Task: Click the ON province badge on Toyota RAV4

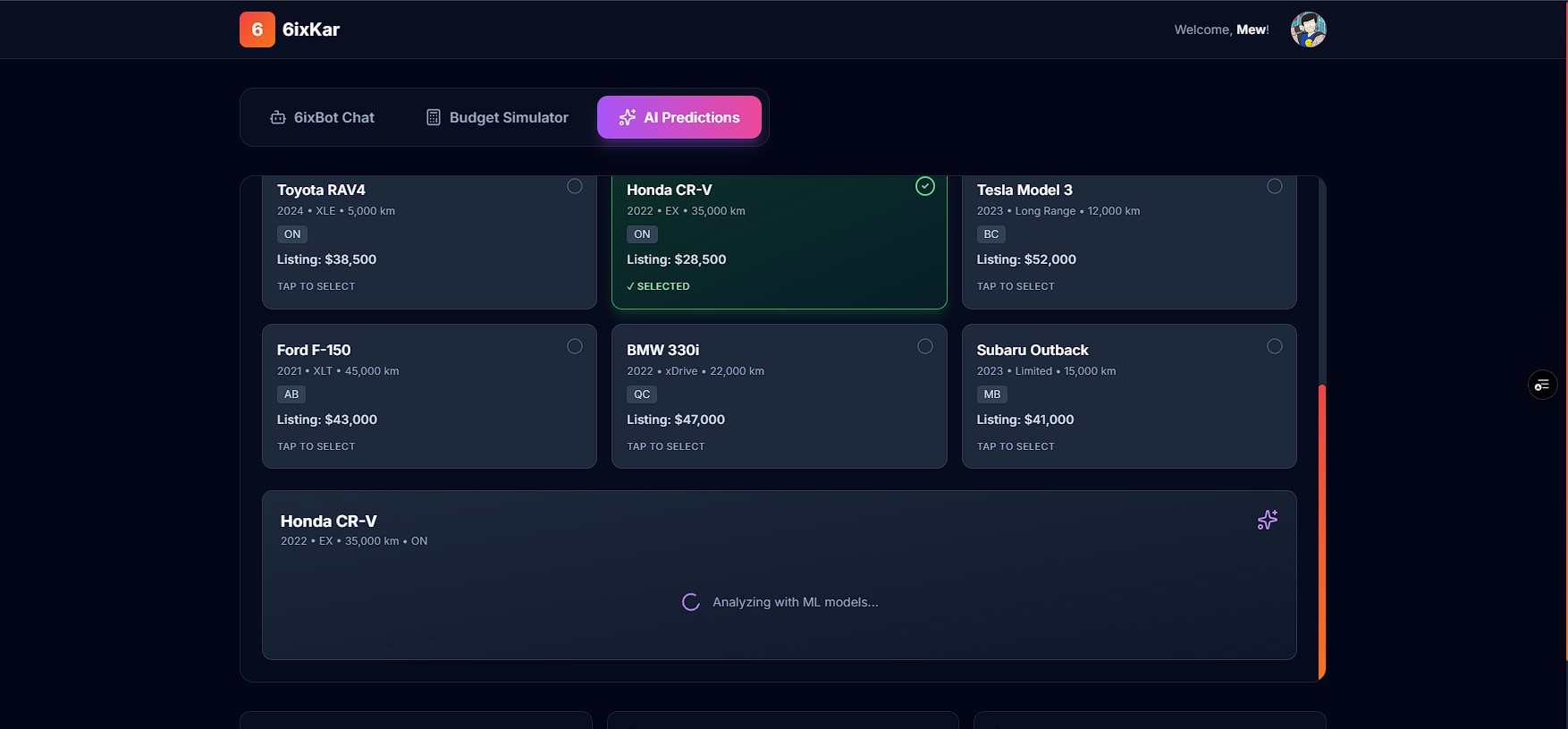Action: point(292,234)
